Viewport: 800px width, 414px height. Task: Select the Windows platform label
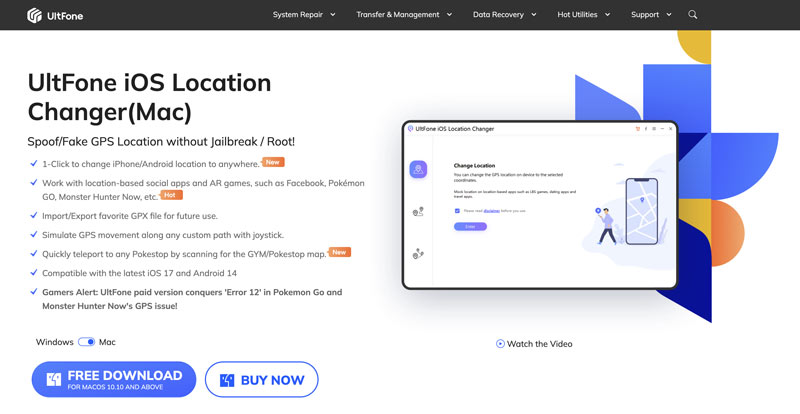click(54, 342)
